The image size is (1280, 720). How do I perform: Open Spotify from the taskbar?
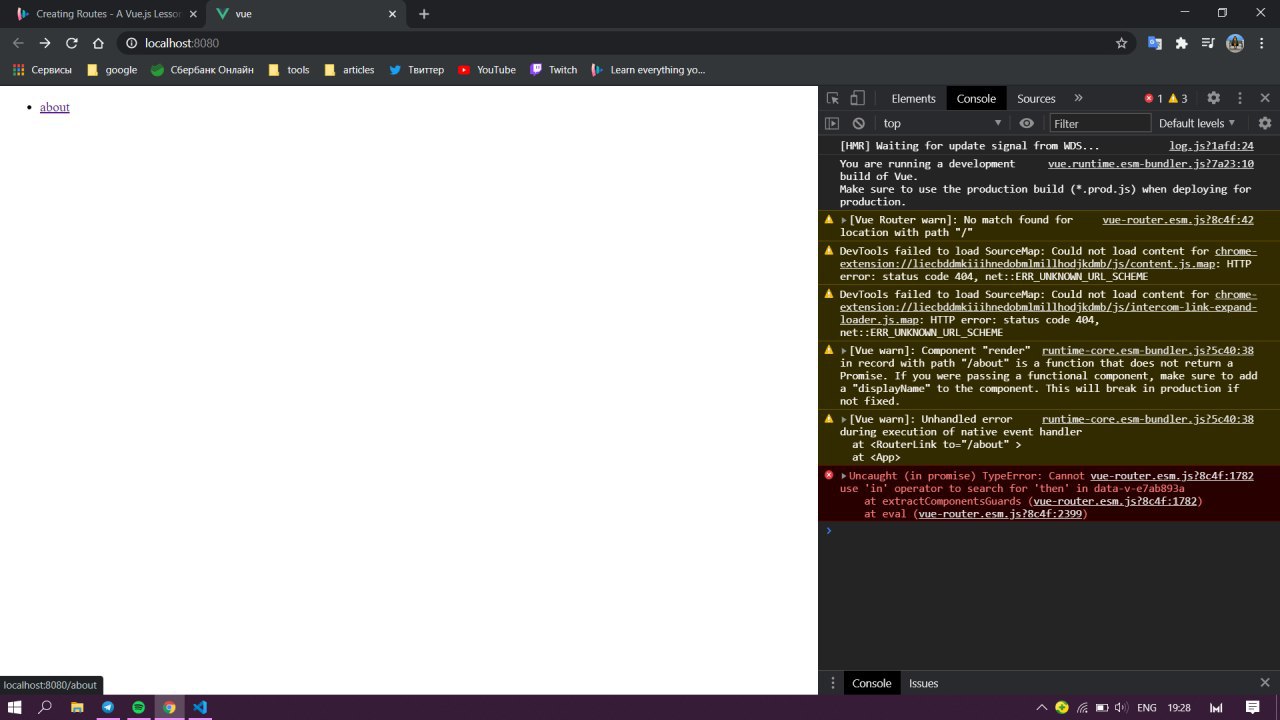point(139,707)
